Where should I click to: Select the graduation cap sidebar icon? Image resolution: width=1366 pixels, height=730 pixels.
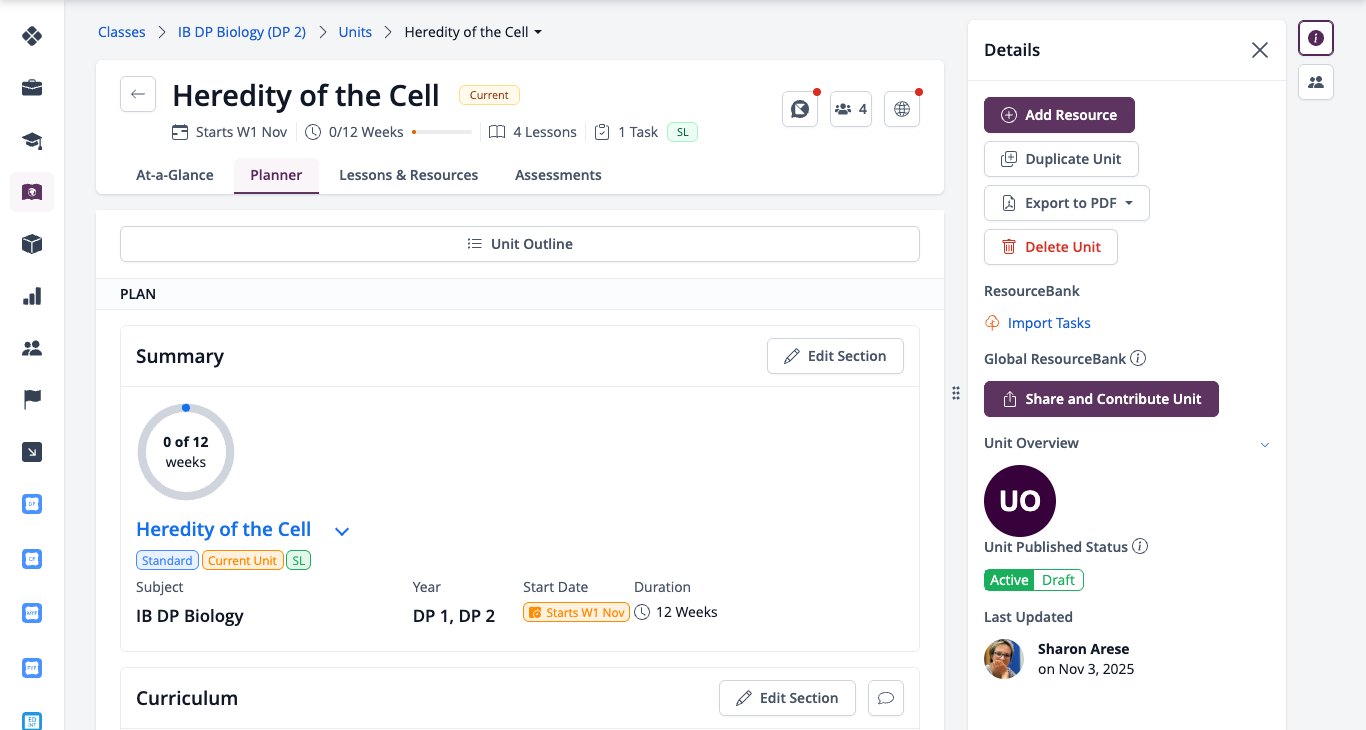point(32,140)
